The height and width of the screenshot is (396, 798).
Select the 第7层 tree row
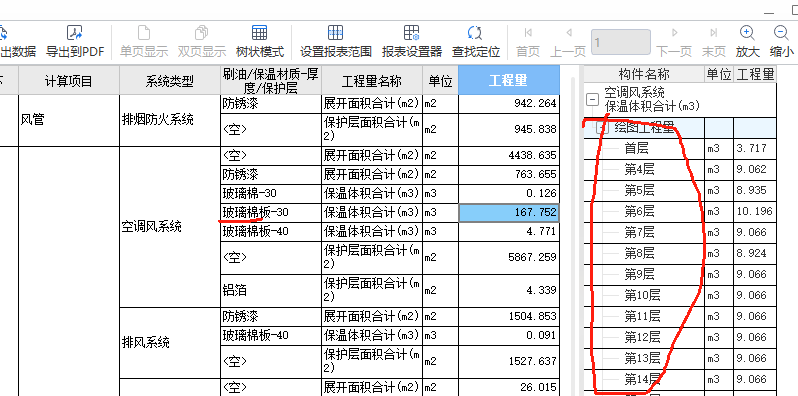click(x=680, y=233)
